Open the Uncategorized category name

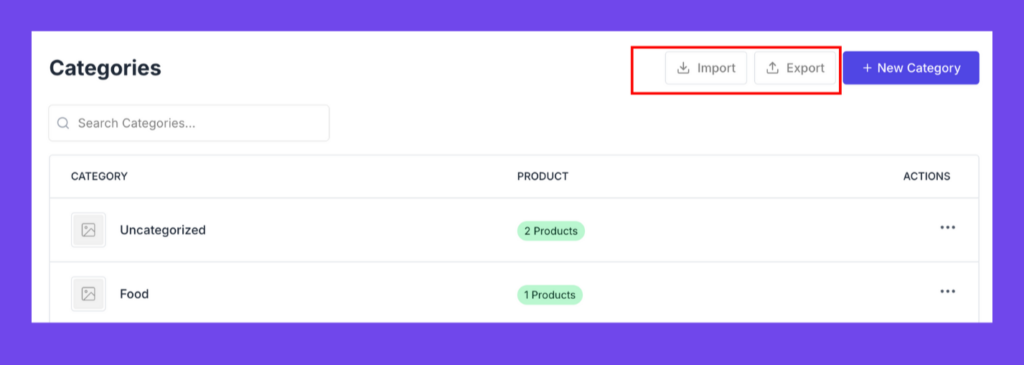(163, 230)
